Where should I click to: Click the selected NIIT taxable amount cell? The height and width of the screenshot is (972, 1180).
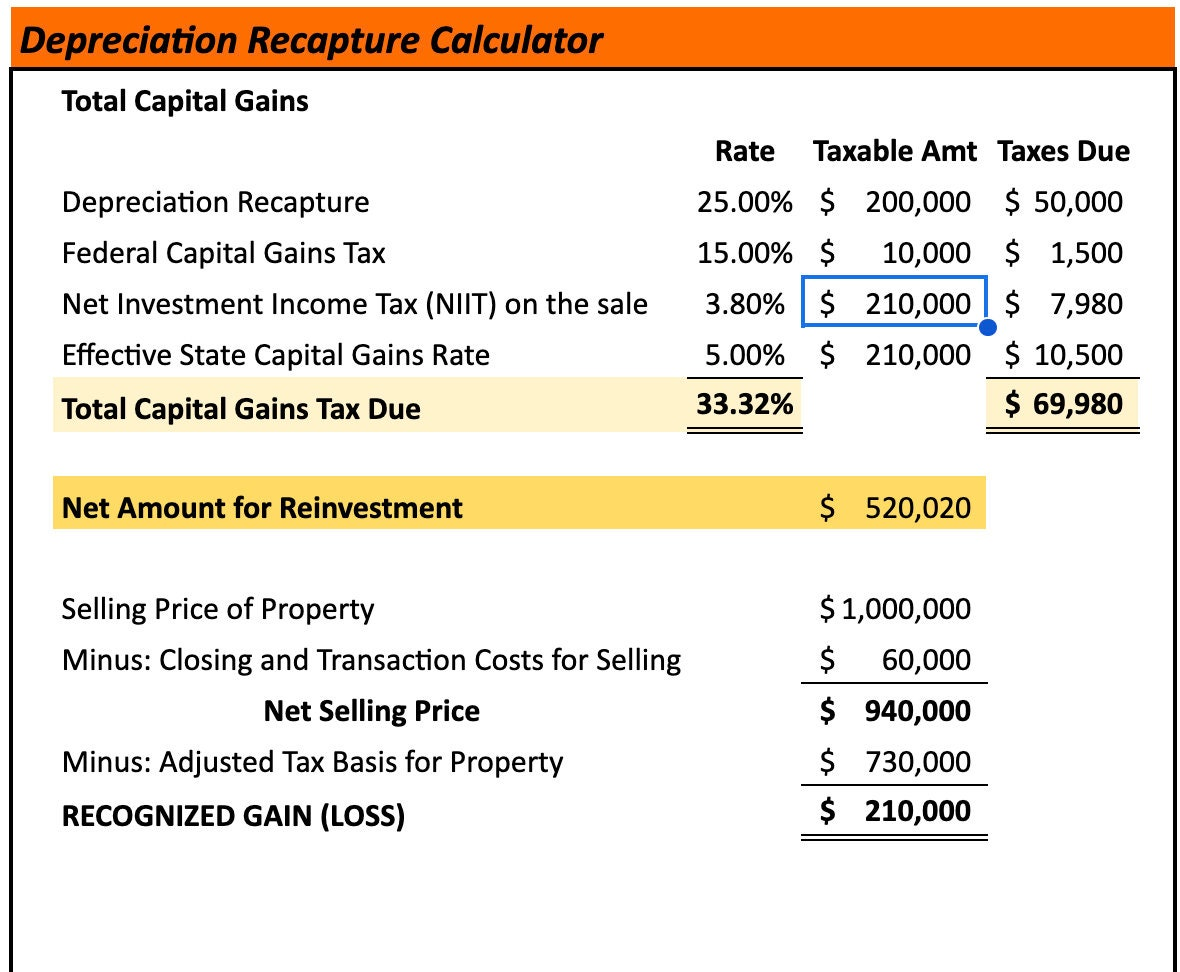point(895,303)
